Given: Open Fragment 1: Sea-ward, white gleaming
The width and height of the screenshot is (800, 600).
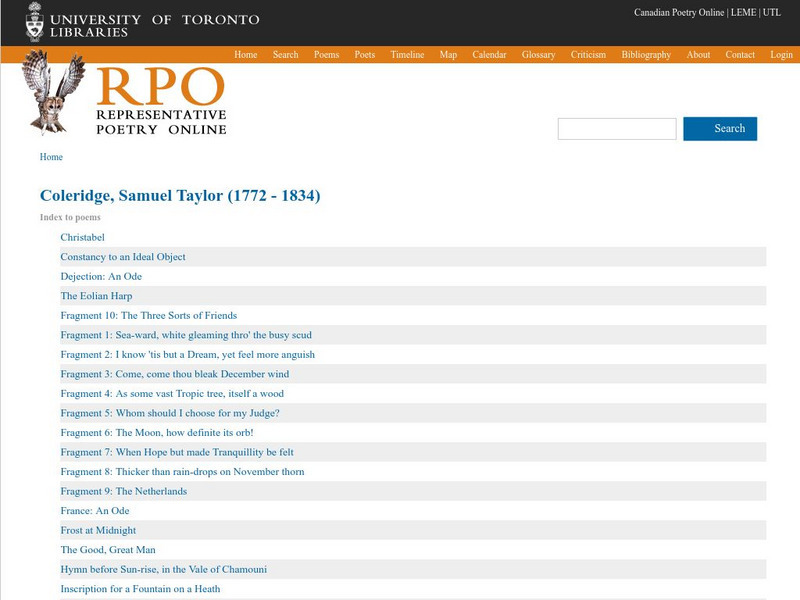Looking at the screenshot, I should pyautogui.click(x=186, y=335).
